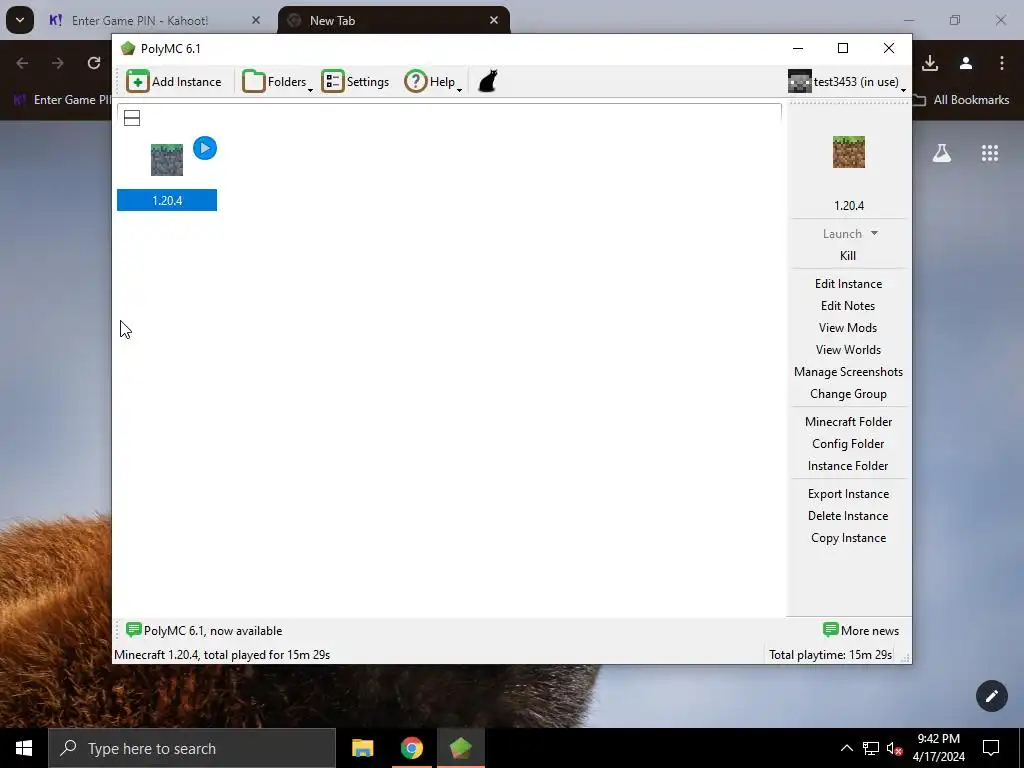Close the Kahoot browser tab
The height and width of the screenshot is (768, 1024).
(x=256, y=21)
